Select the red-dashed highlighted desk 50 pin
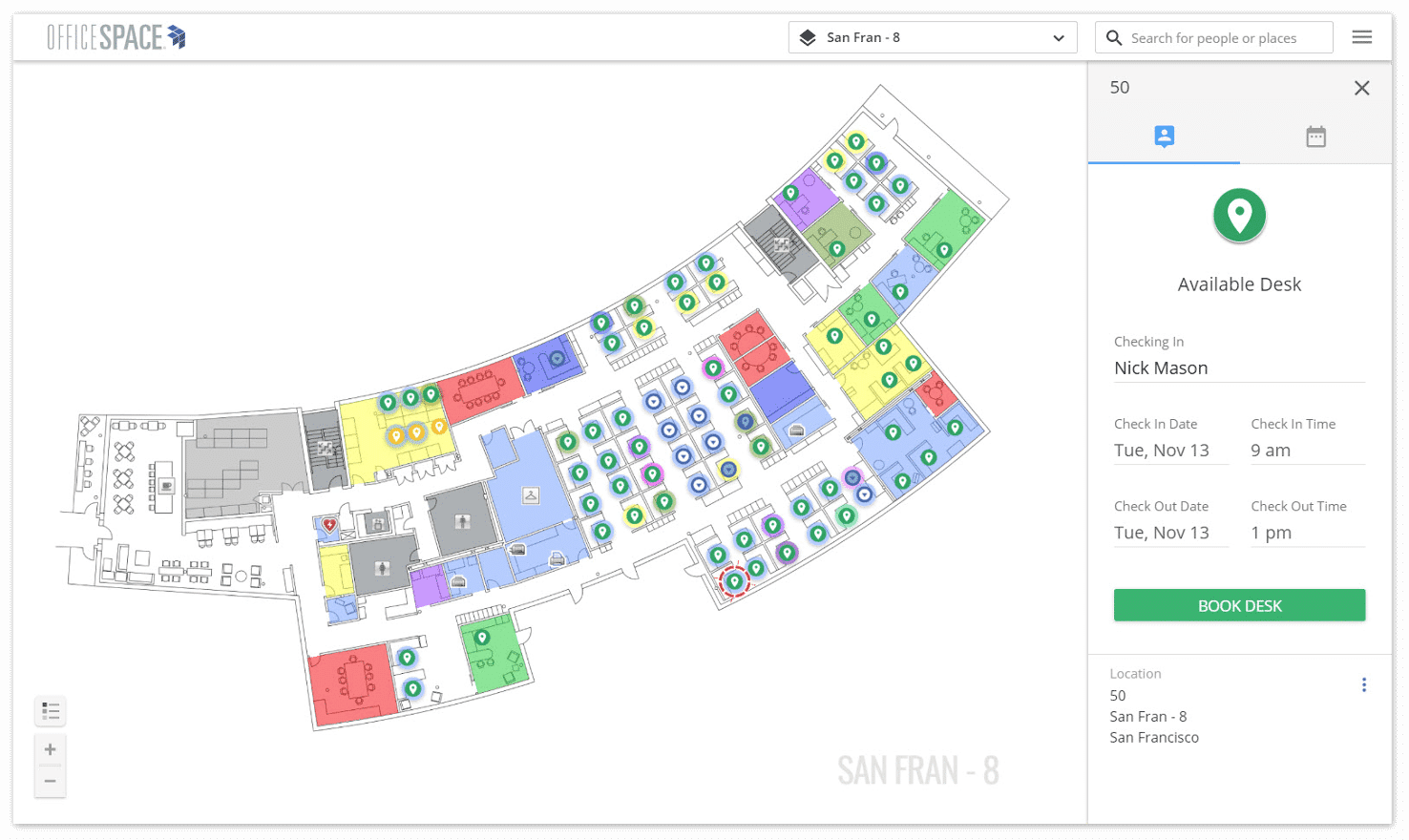The height and width of the screenshot is (840, 1409). (x=734, y=581)
